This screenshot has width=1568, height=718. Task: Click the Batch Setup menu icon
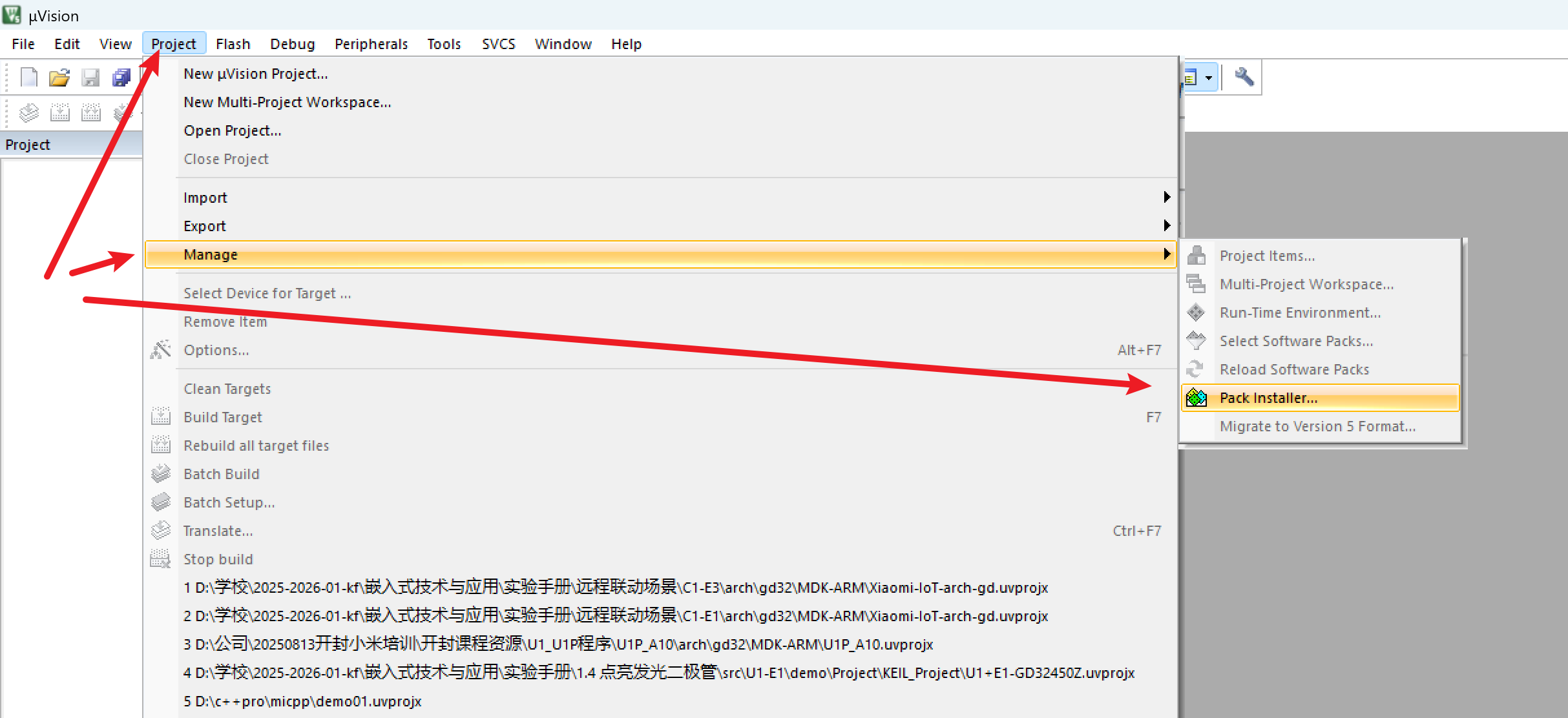(160, 502)
